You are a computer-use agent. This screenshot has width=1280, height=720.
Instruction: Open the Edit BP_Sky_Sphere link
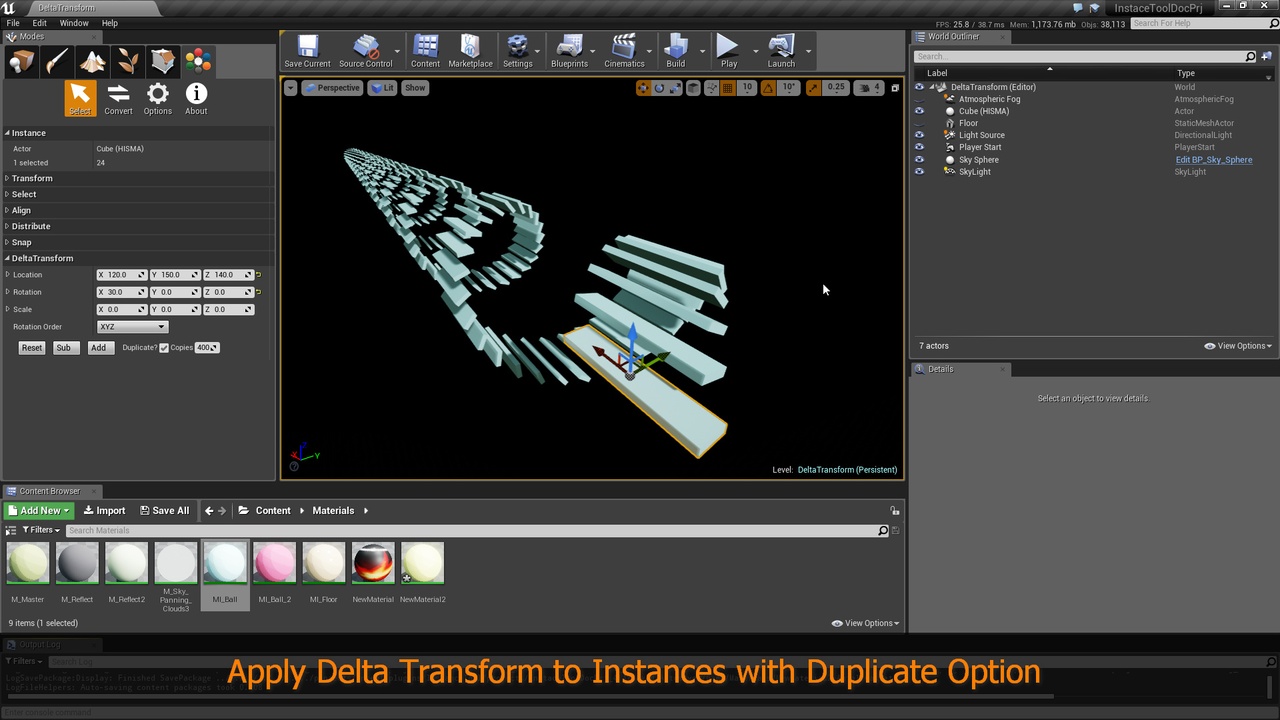(x=1214, y=160)
